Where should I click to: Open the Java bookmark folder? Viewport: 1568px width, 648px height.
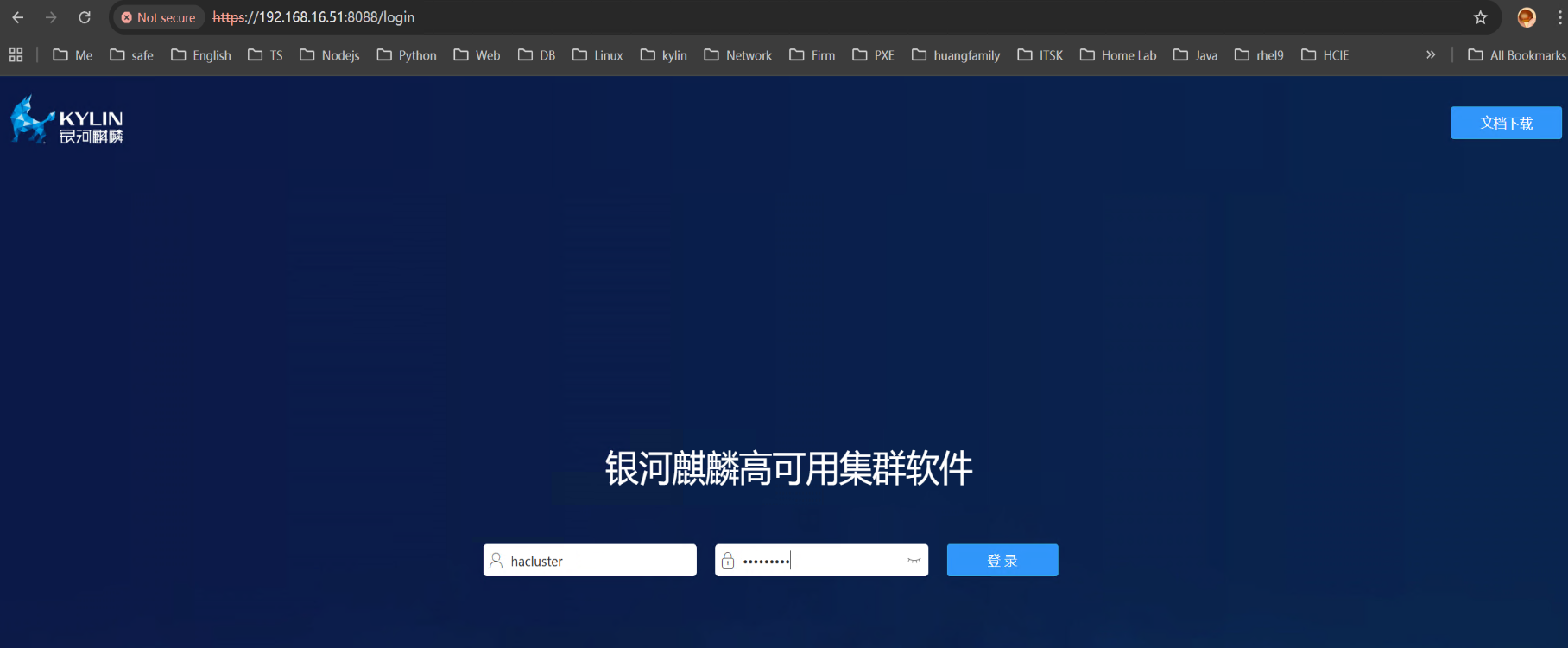[1196, 55]
